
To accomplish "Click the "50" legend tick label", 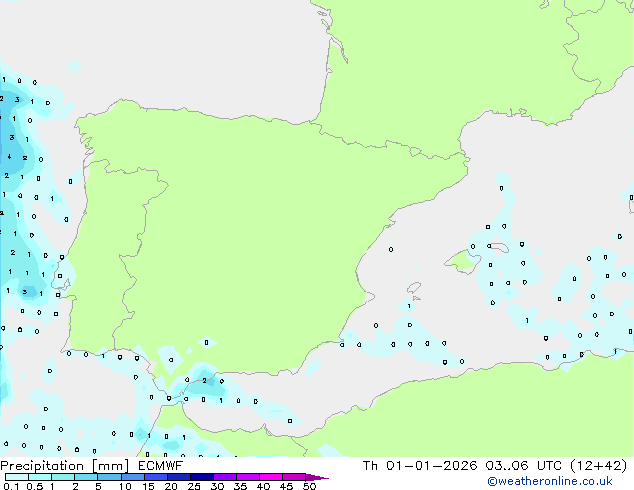I will 309,486.
